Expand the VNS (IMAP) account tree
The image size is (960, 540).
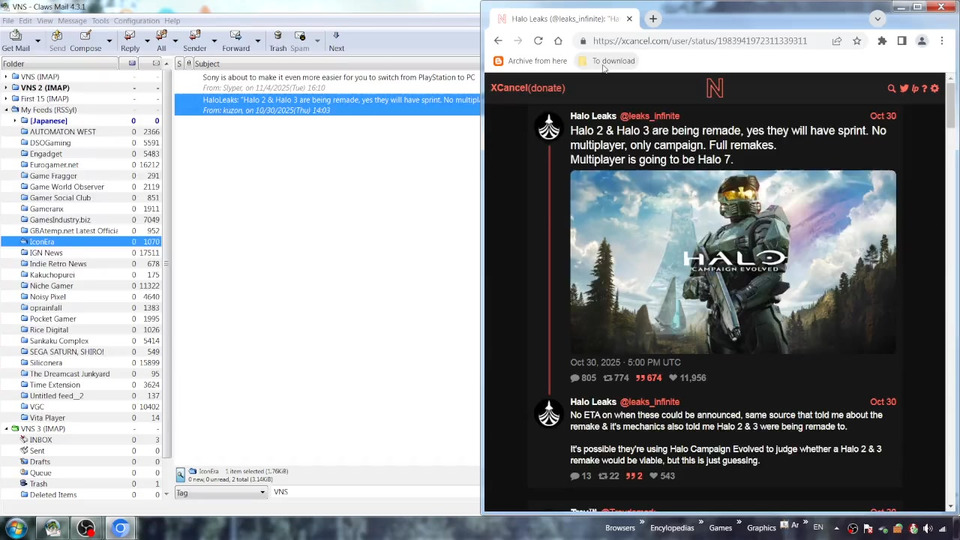point(6,77)
